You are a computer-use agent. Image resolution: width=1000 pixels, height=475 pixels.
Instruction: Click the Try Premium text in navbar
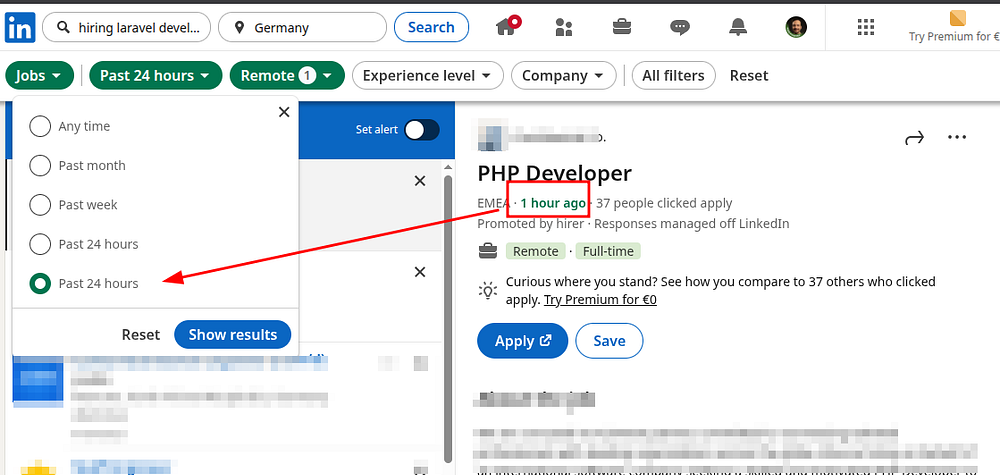click(x=954, y=36)
